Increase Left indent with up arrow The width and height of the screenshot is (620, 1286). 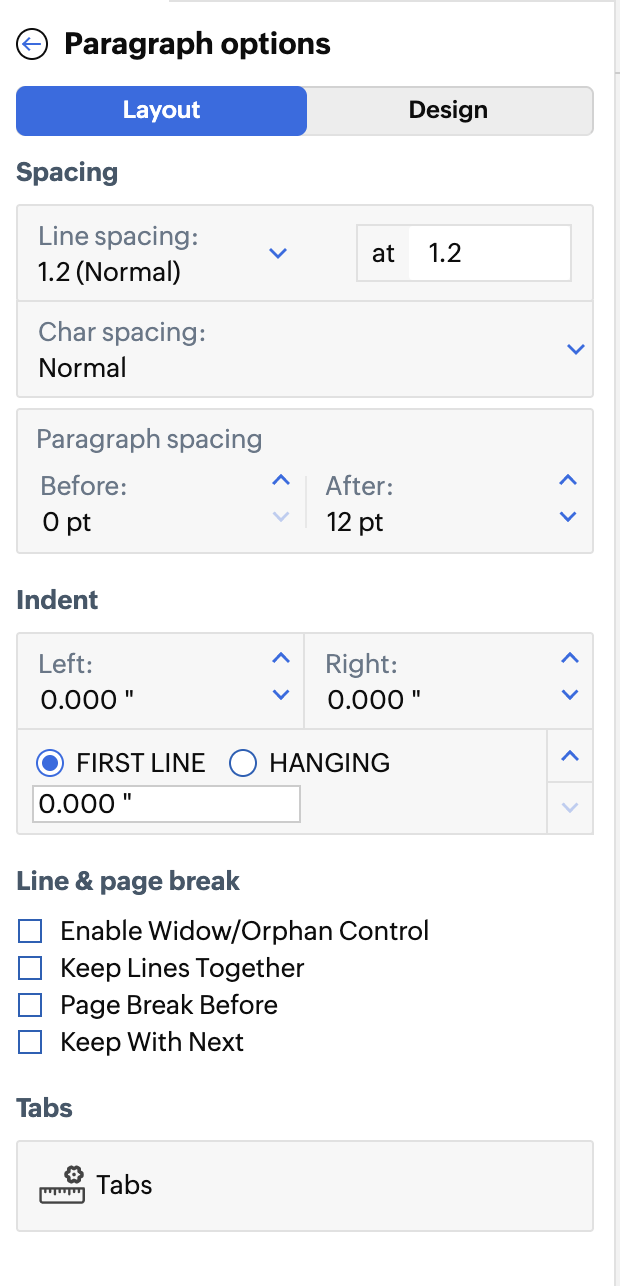[281, 658]
